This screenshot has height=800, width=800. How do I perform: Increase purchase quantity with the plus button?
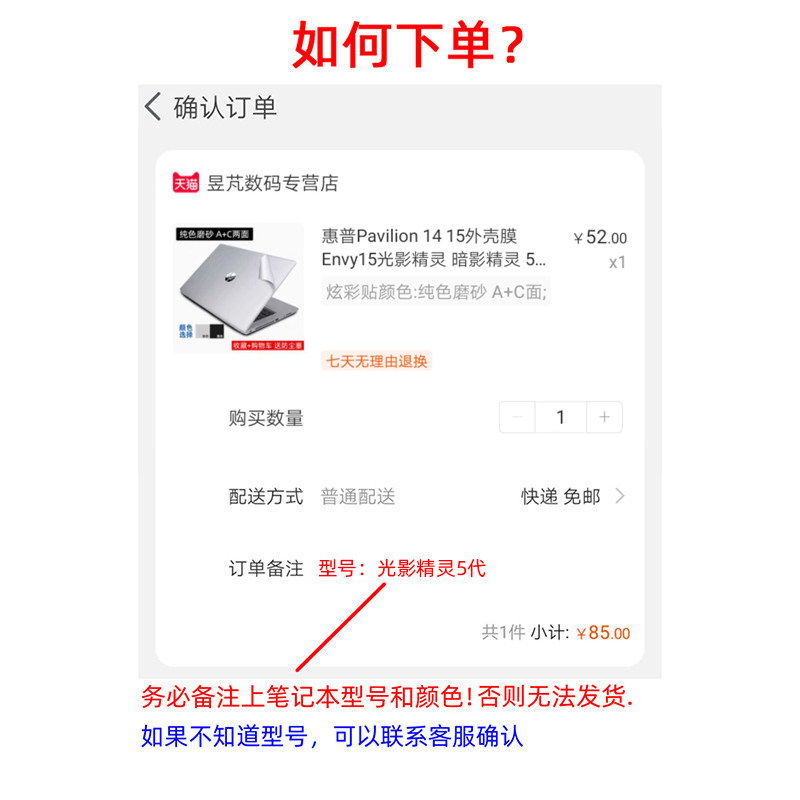coord(605,417)
